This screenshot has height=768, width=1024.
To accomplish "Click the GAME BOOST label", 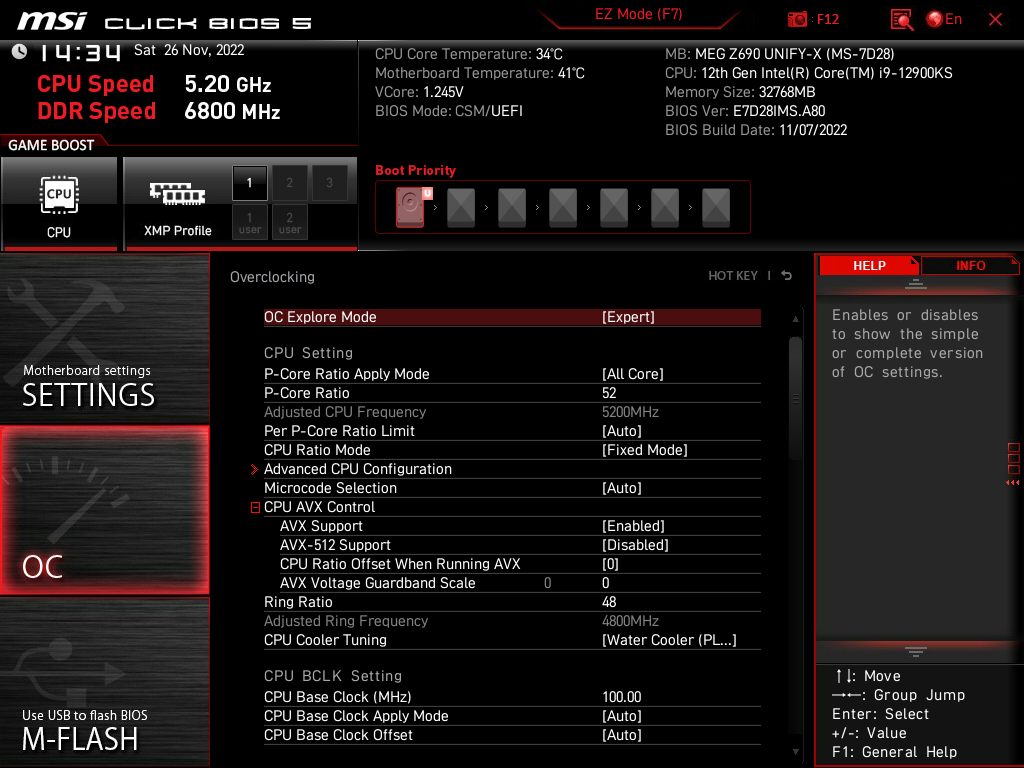I will pyautogui.click(x=51, y=145).
